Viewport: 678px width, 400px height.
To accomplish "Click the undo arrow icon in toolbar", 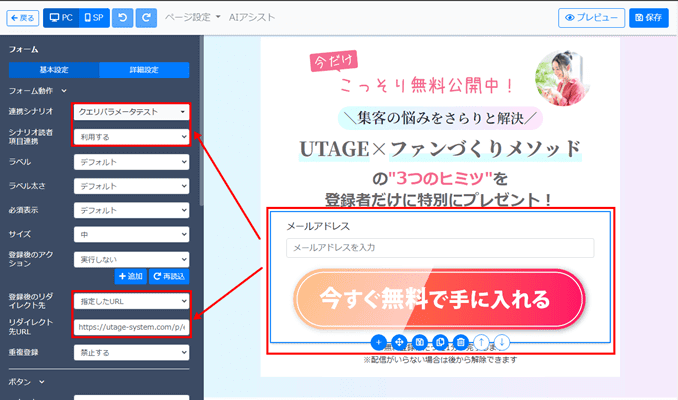I will (x=122, y=18).
